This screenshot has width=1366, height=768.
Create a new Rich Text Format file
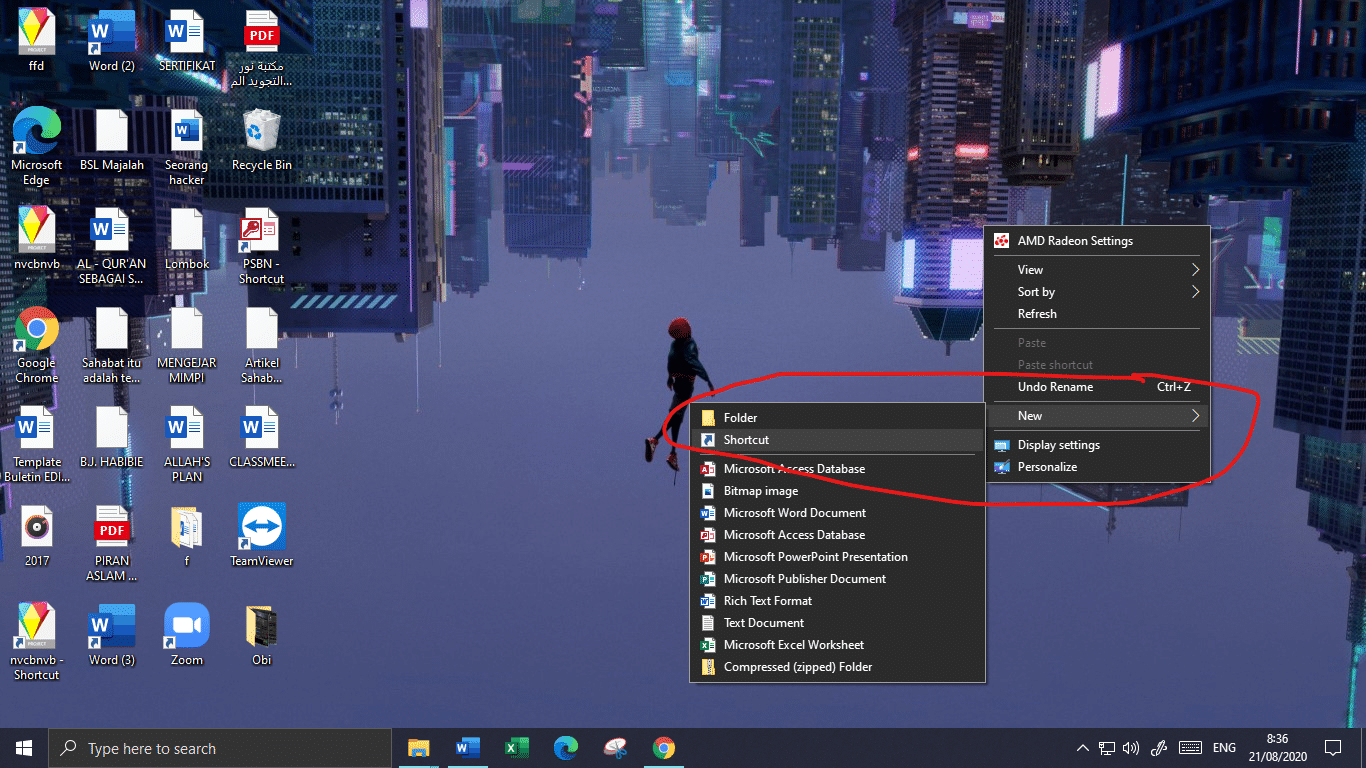pyautogui.click(x=838, y=601)
